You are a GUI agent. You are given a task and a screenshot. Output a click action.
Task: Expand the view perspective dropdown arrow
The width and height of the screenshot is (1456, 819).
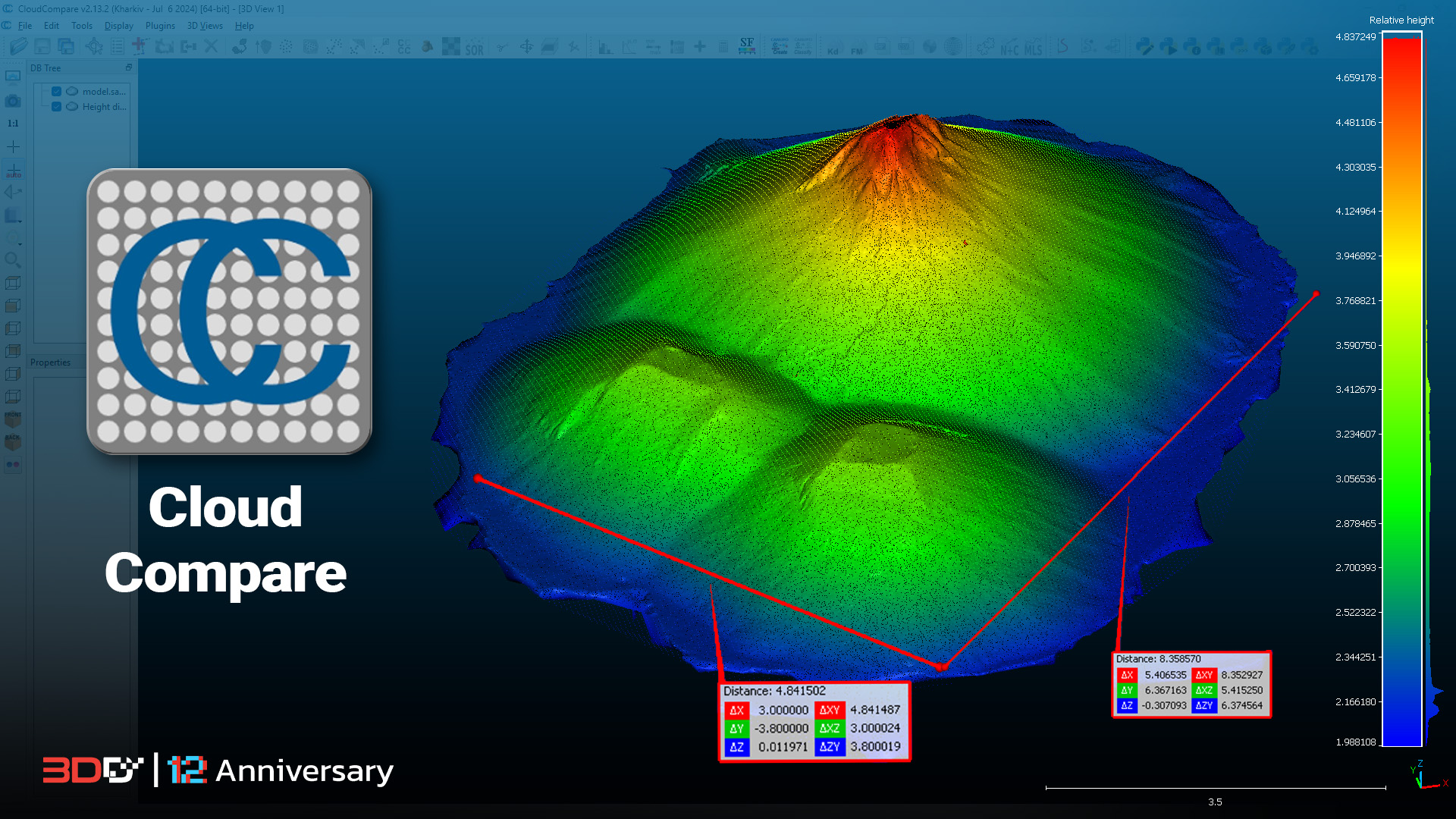coord(20,221)
